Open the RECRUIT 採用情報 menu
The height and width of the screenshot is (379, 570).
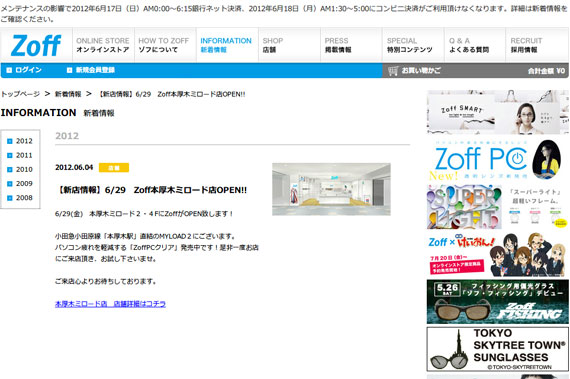(537, 45)
